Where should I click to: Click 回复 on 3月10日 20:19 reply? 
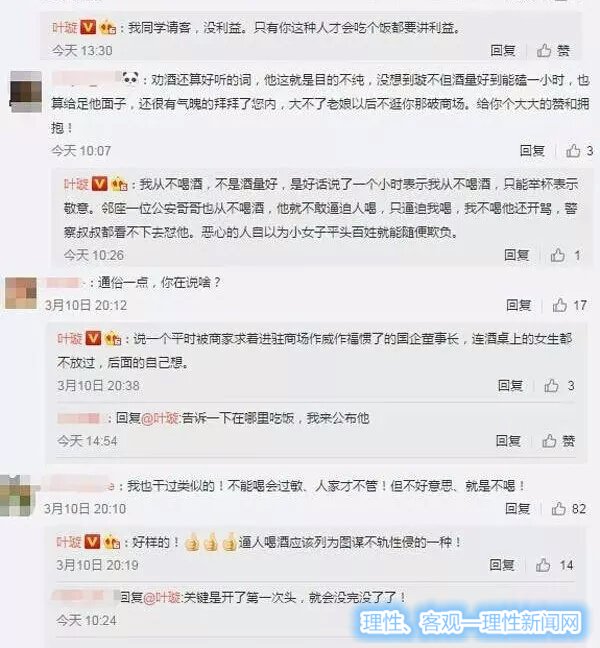(502, 565)
